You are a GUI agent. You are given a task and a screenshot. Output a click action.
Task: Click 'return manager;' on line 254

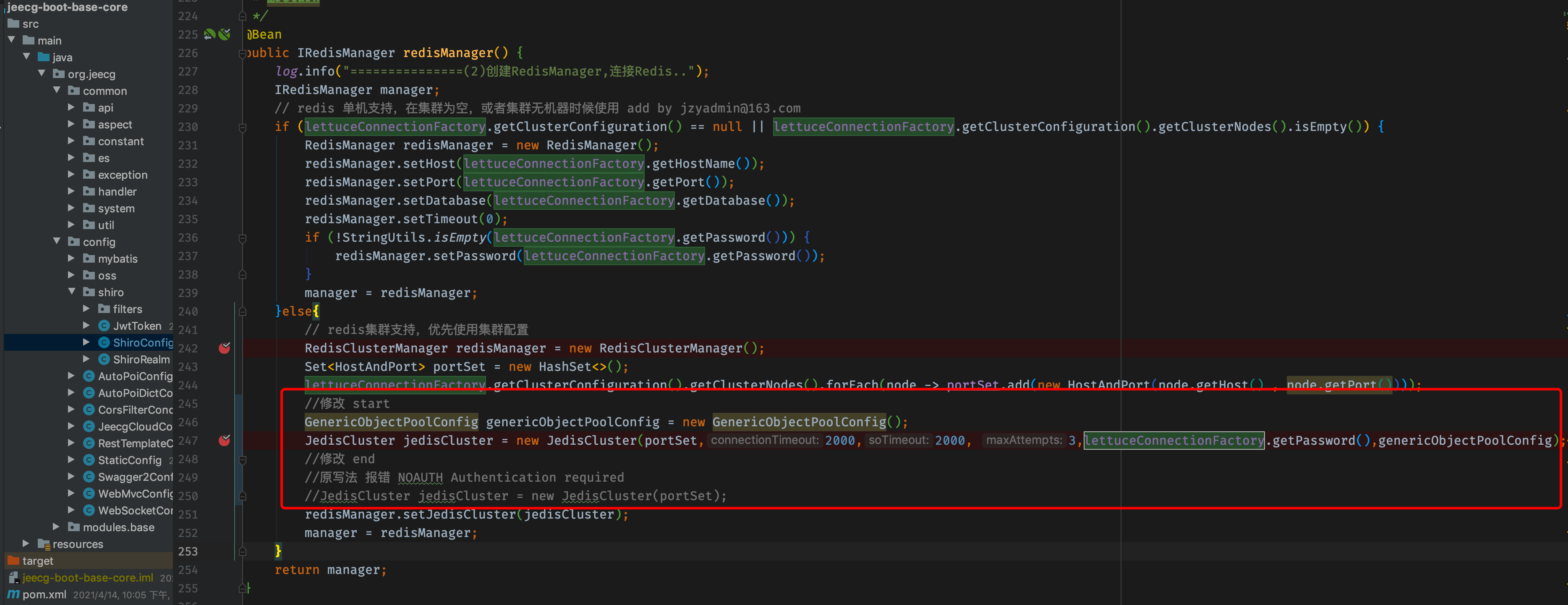(x=331, y=570)
